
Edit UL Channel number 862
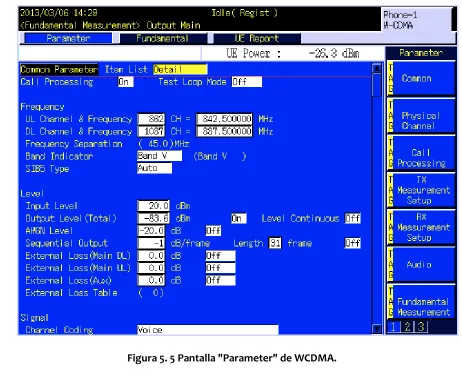(151, 119)
